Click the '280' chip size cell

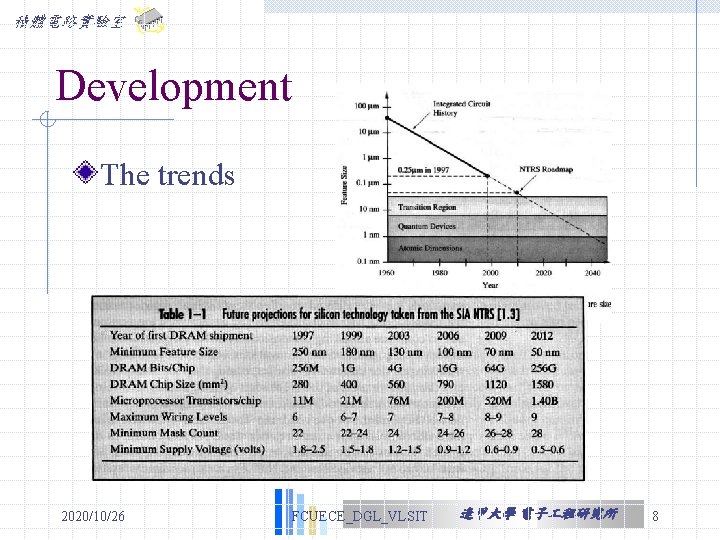point(300,384)
